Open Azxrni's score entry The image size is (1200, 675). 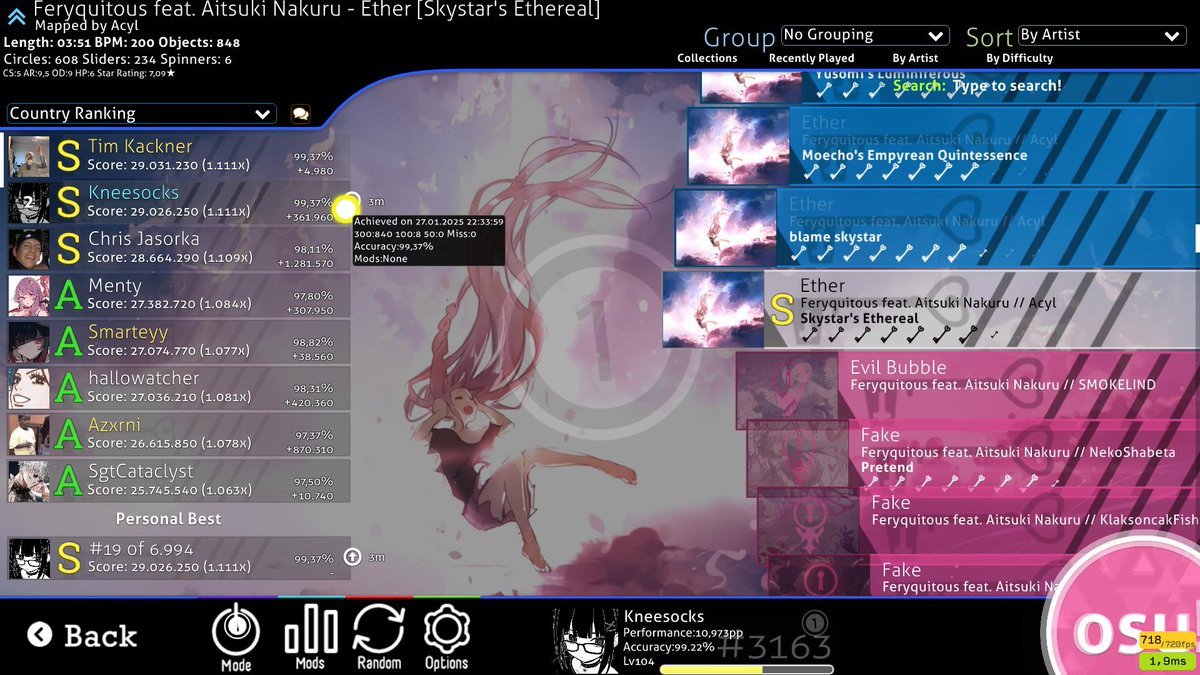(178, 435)
